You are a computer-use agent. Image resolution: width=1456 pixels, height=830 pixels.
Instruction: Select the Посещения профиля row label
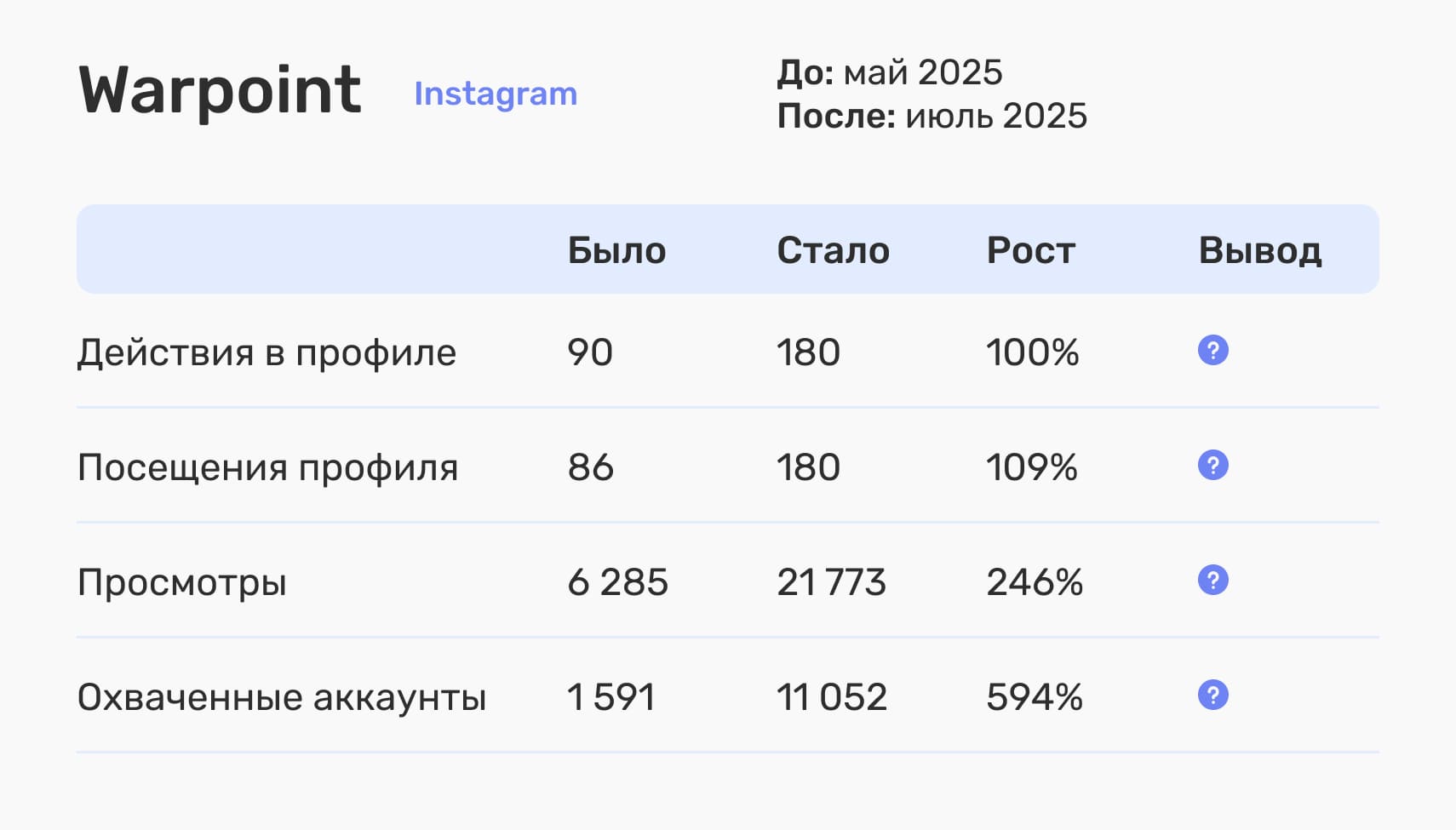[x=267, y=467]
